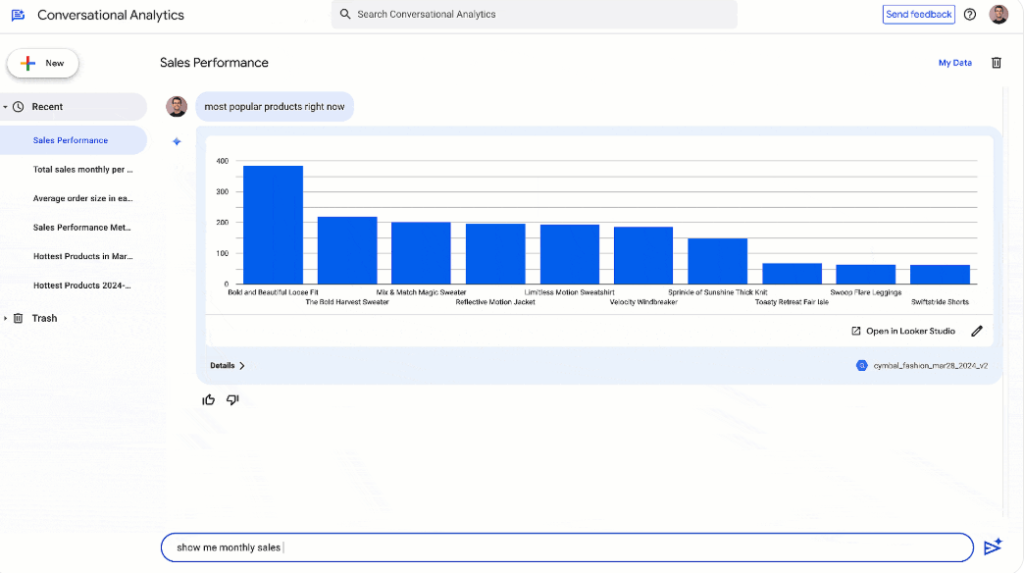Click the Sales Performance page title
This screenshot has height=573, width=1024.
coord(214,63)
